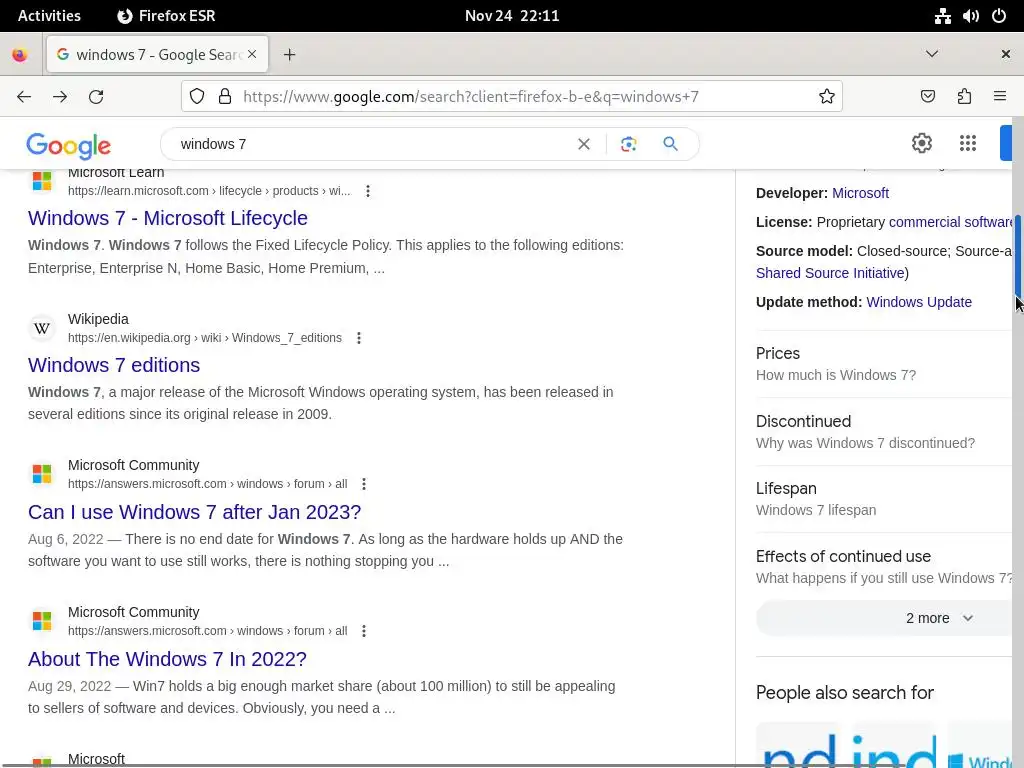Expand '2 more' in the knowledge panel
1024x768 pixels.
coord(884,618)
